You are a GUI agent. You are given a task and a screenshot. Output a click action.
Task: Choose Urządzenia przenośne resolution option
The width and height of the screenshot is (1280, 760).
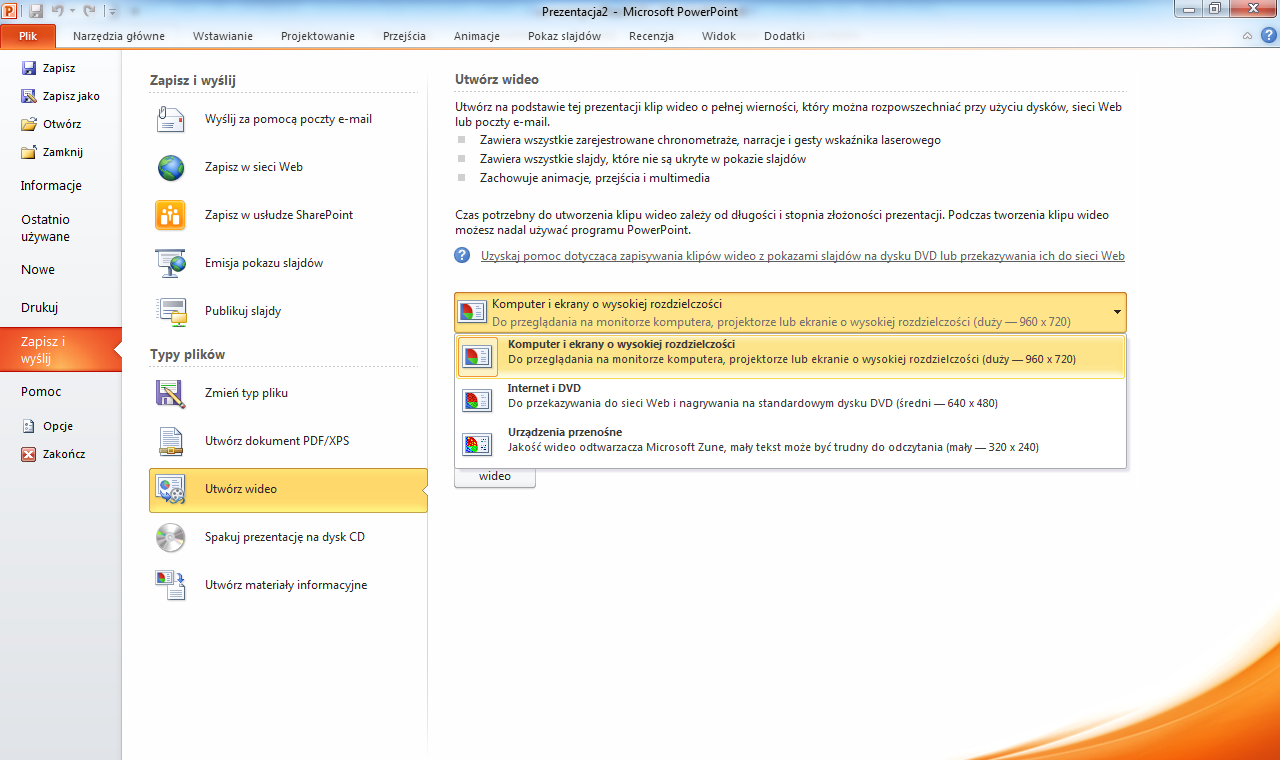(x=791, y=444)
